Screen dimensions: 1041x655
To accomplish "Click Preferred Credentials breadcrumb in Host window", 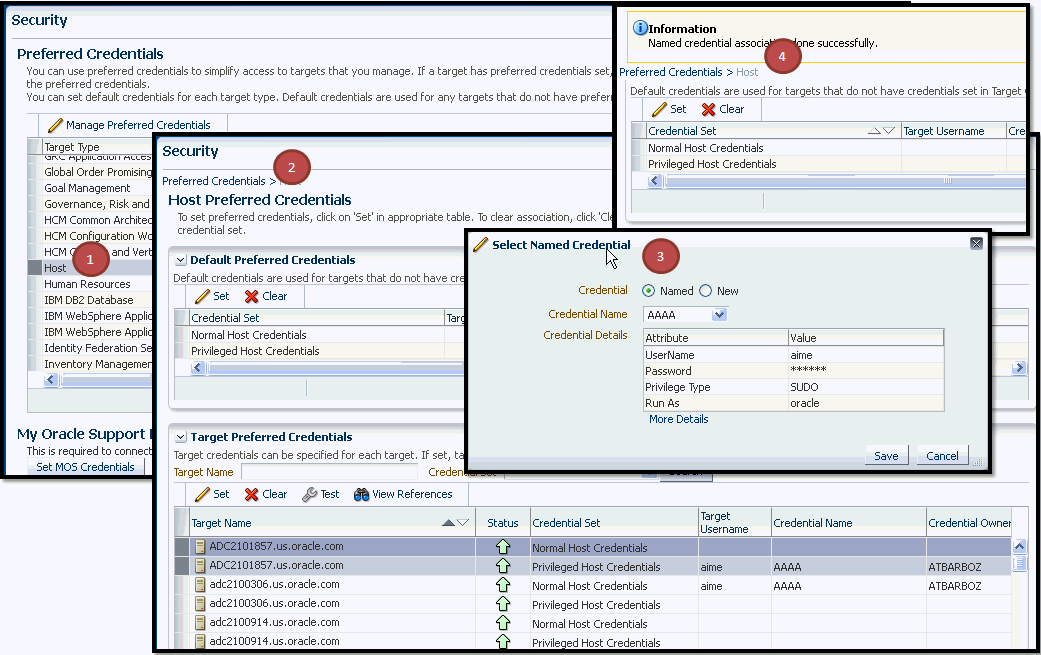I will (x=213, y=181).
